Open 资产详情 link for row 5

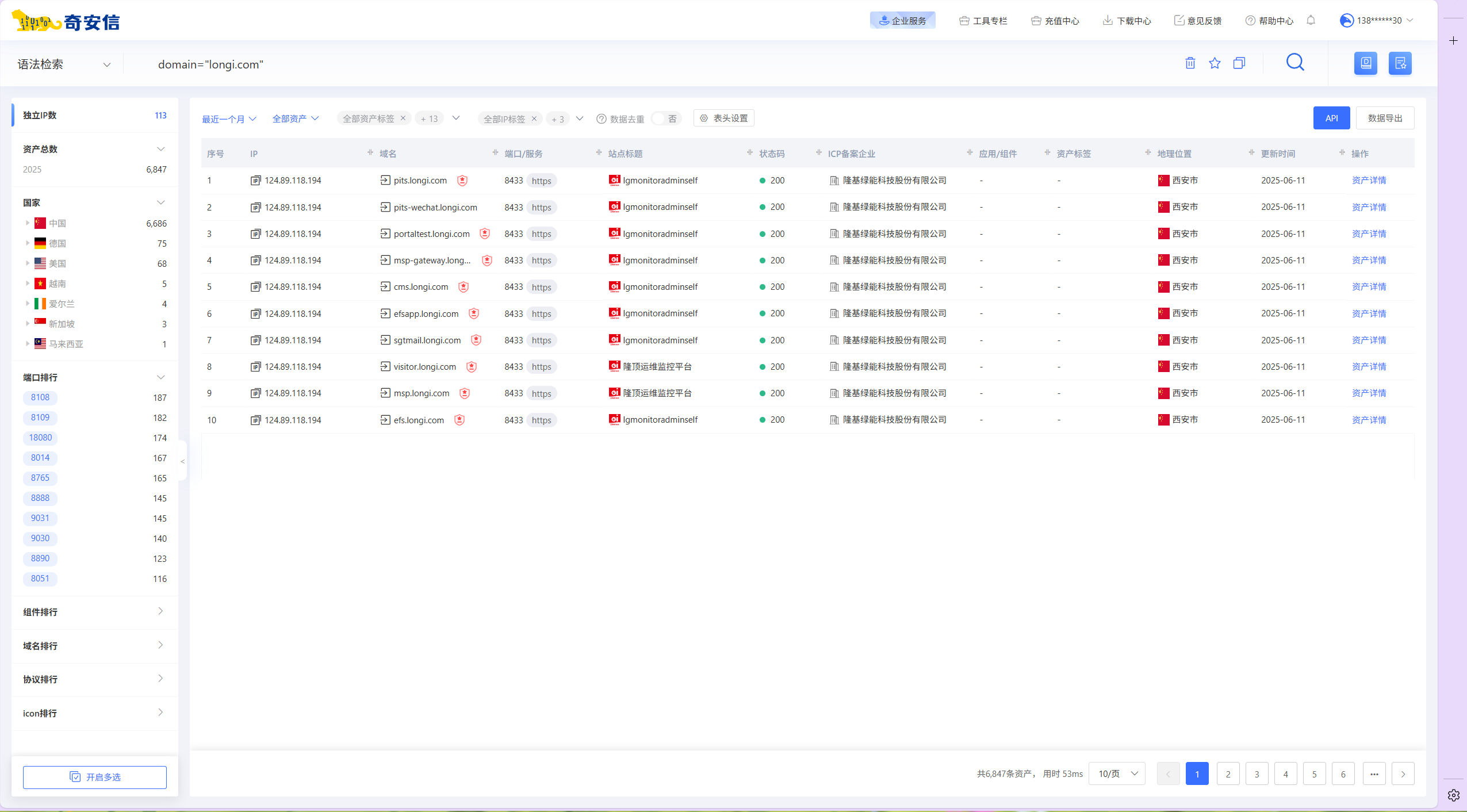(1369, 287)
